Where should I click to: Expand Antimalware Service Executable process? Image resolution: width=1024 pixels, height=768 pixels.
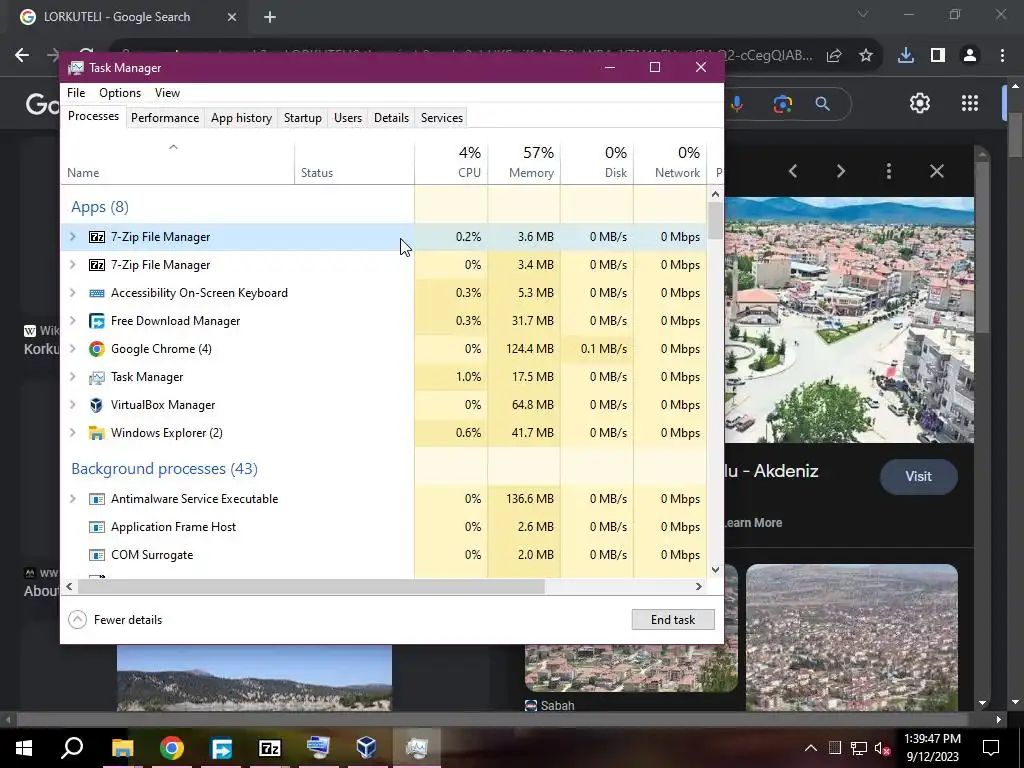coord(72,499)
